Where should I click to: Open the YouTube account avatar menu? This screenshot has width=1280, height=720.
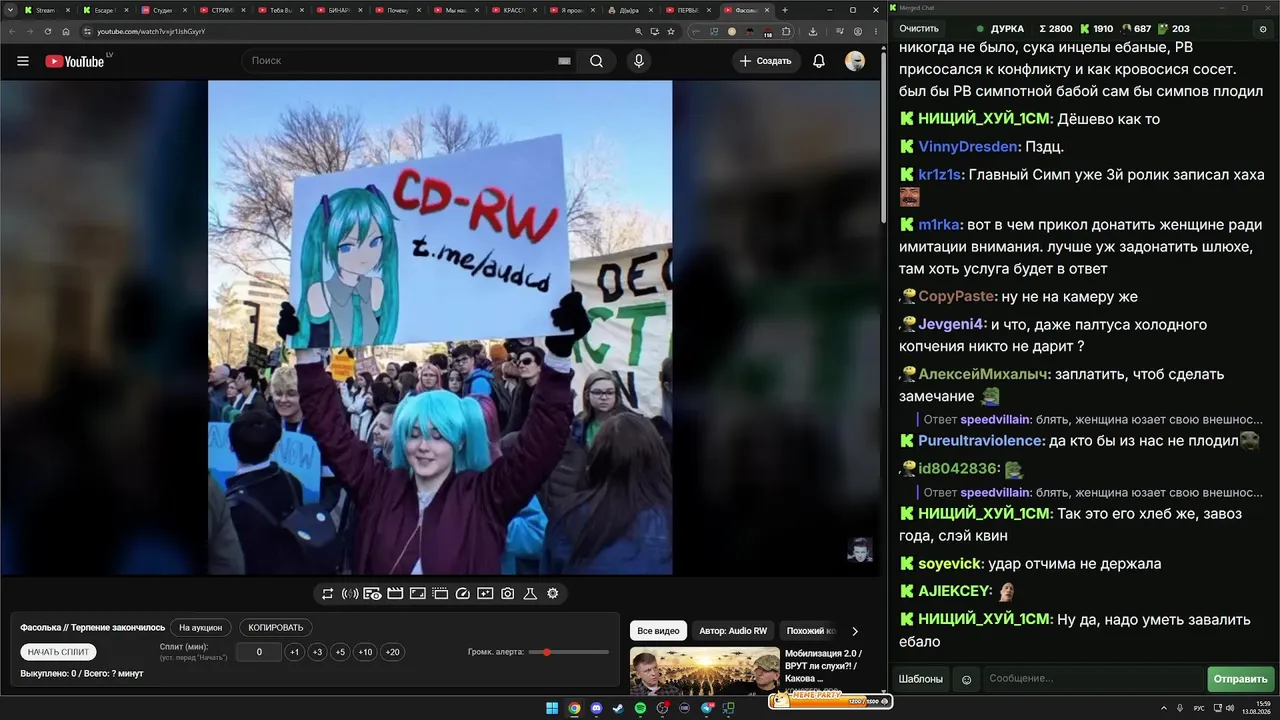(x=855, y=61)
